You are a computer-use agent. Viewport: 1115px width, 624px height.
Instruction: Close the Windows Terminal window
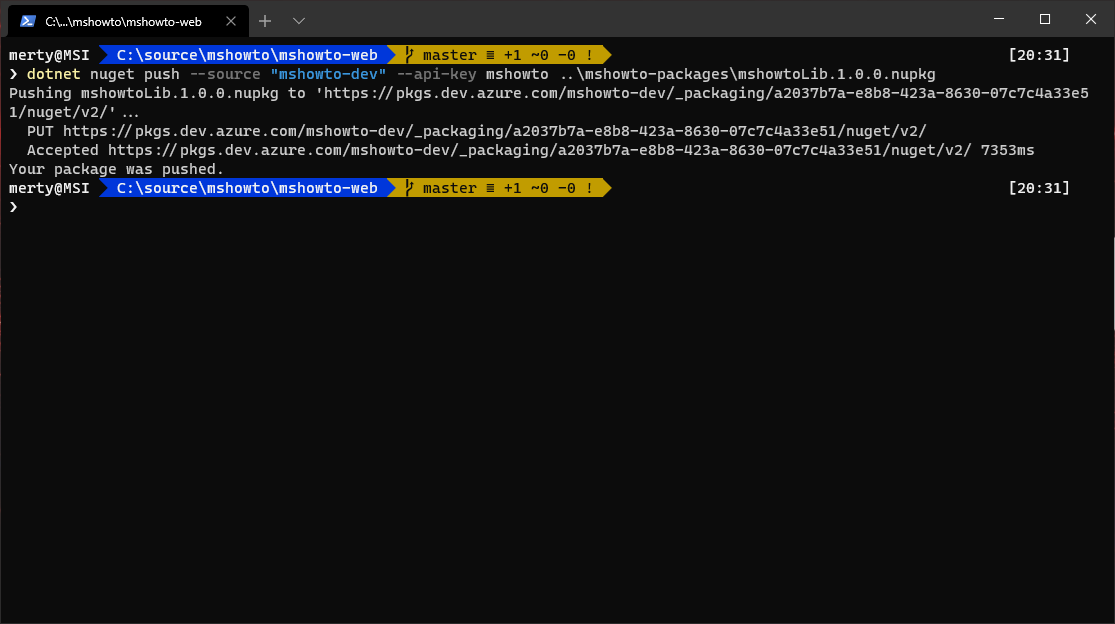pos(1091,19)
